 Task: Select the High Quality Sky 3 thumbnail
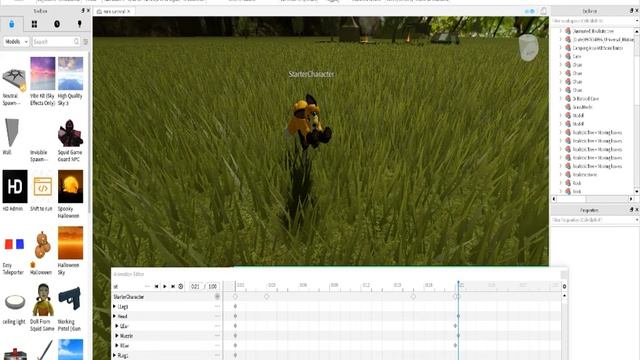tap(70, 73)
